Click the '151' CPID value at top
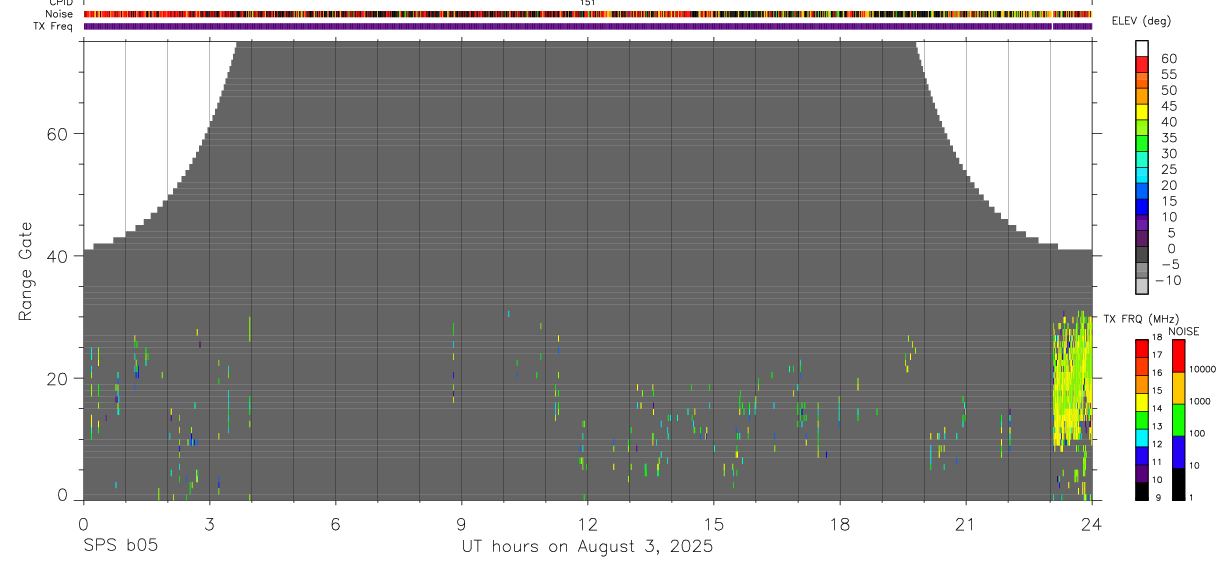 click(x=587, y=3)
